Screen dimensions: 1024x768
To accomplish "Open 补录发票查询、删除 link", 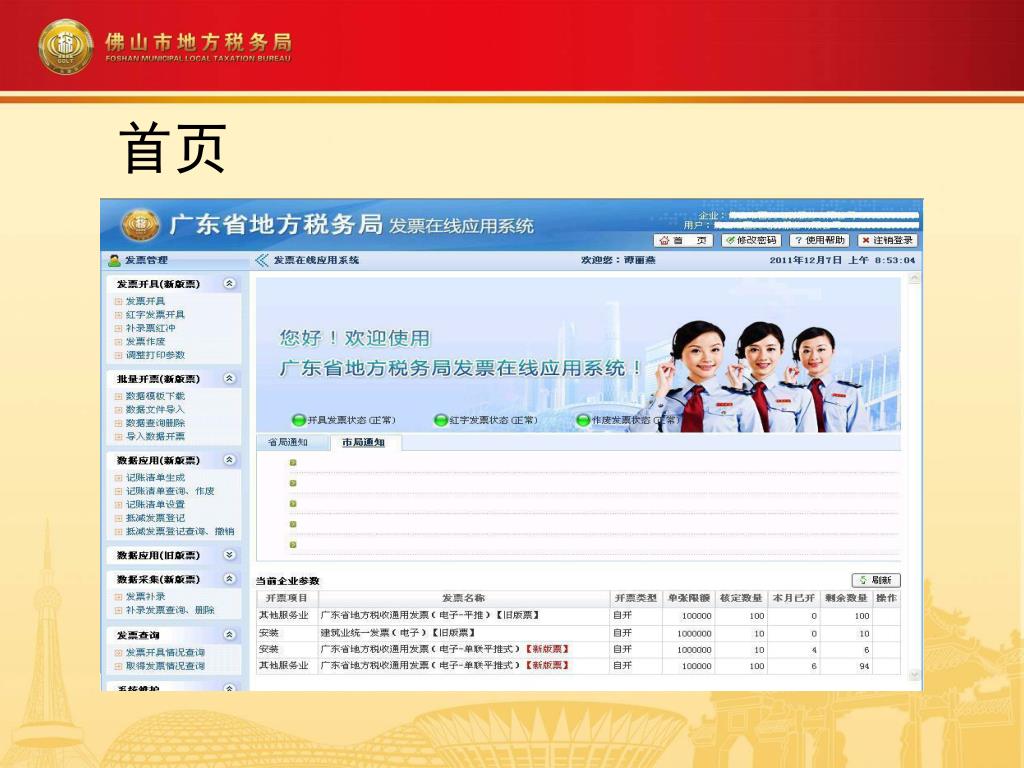I will 170,610.
